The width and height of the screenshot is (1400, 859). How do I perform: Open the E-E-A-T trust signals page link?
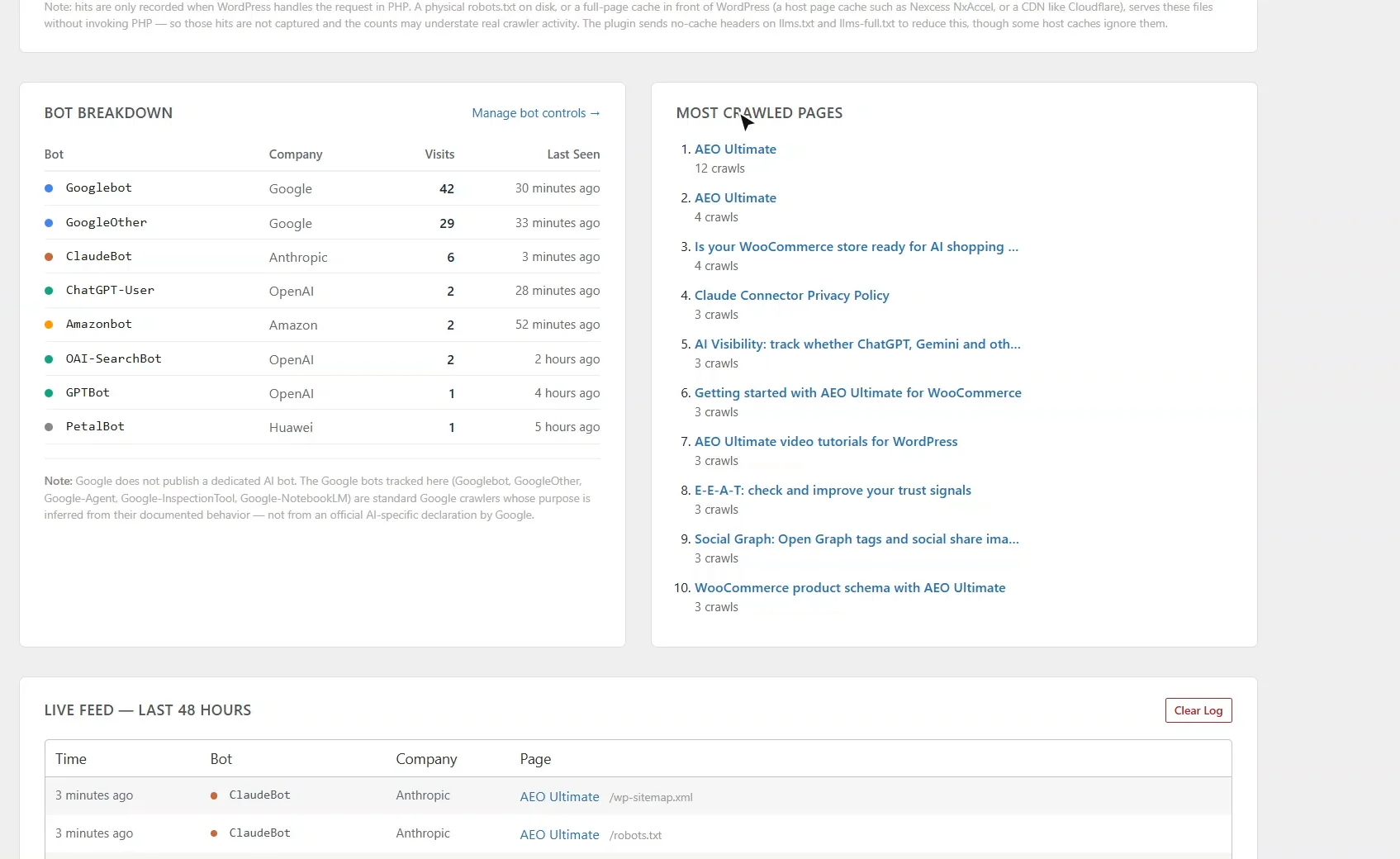(x=833, y=491)
